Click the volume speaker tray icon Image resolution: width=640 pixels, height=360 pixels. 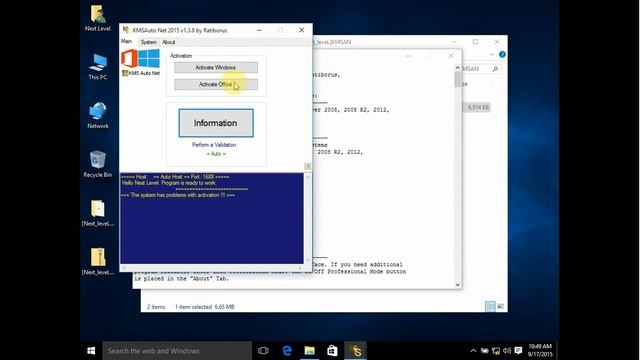point(507,351)
